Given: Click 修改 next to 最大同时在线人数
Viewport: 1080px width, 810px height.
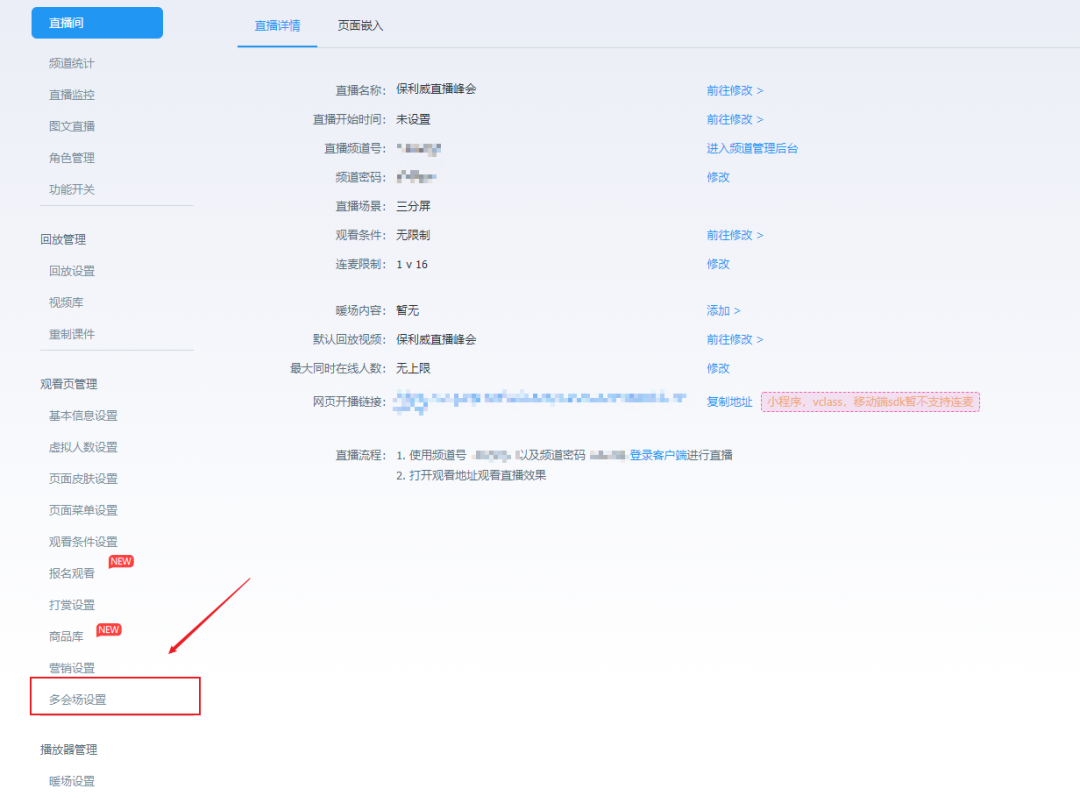Looking at the screenshot, I should click(x=718, y=368).
